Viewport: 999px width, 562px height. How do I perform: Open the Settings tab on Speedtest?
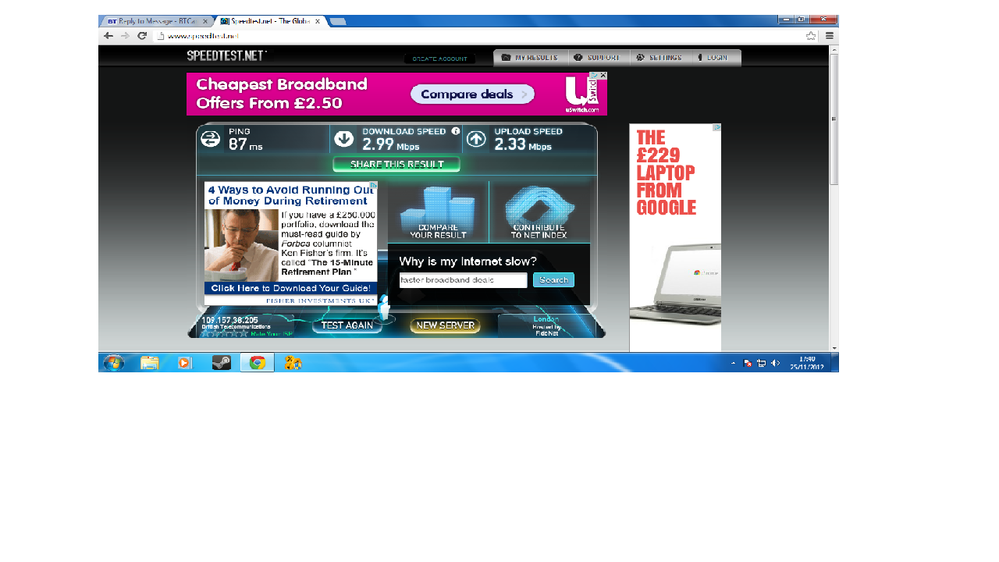coord(659,57)
